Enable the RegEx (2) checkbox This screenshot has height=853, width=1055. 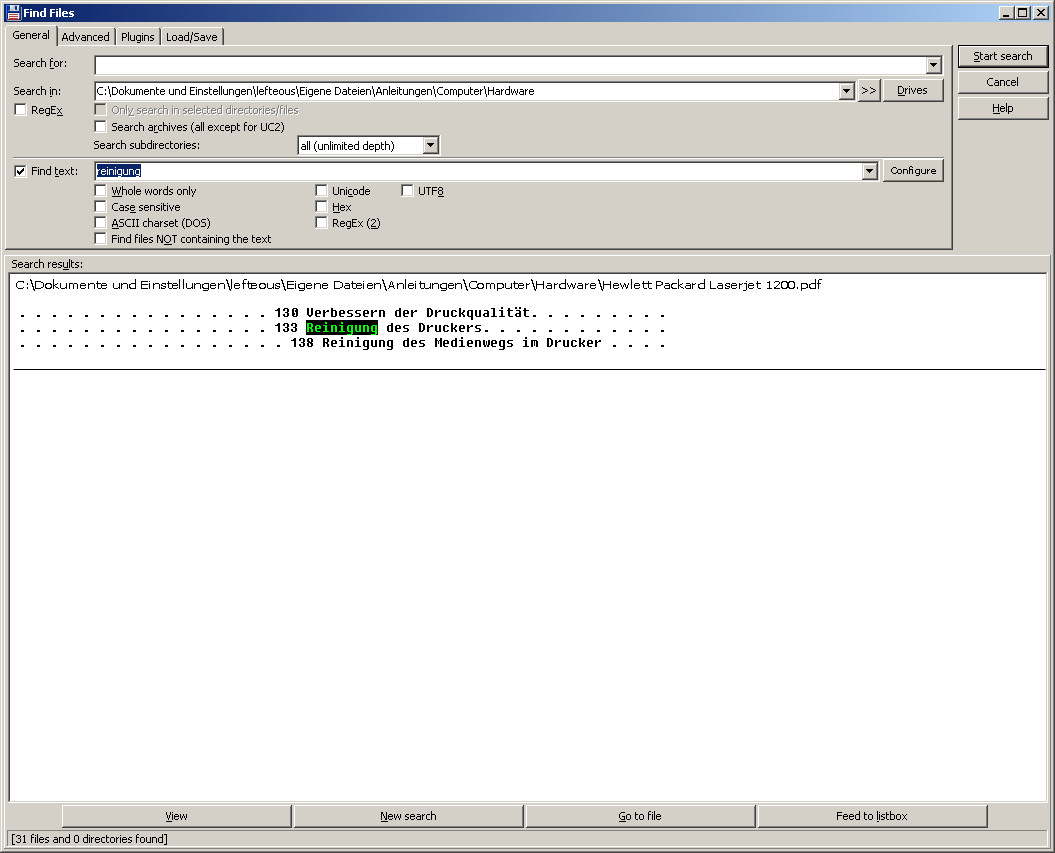click(x=321, y=223)
